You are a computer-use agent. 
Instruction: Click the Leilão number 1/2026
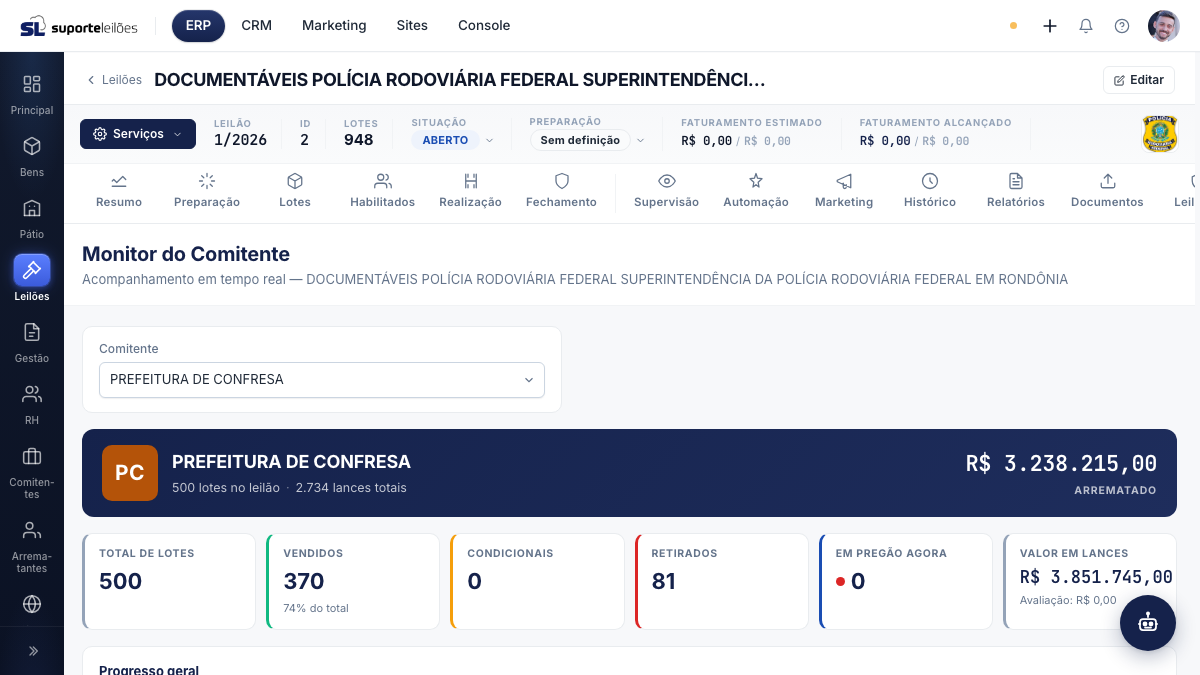[x=240, y=140]
